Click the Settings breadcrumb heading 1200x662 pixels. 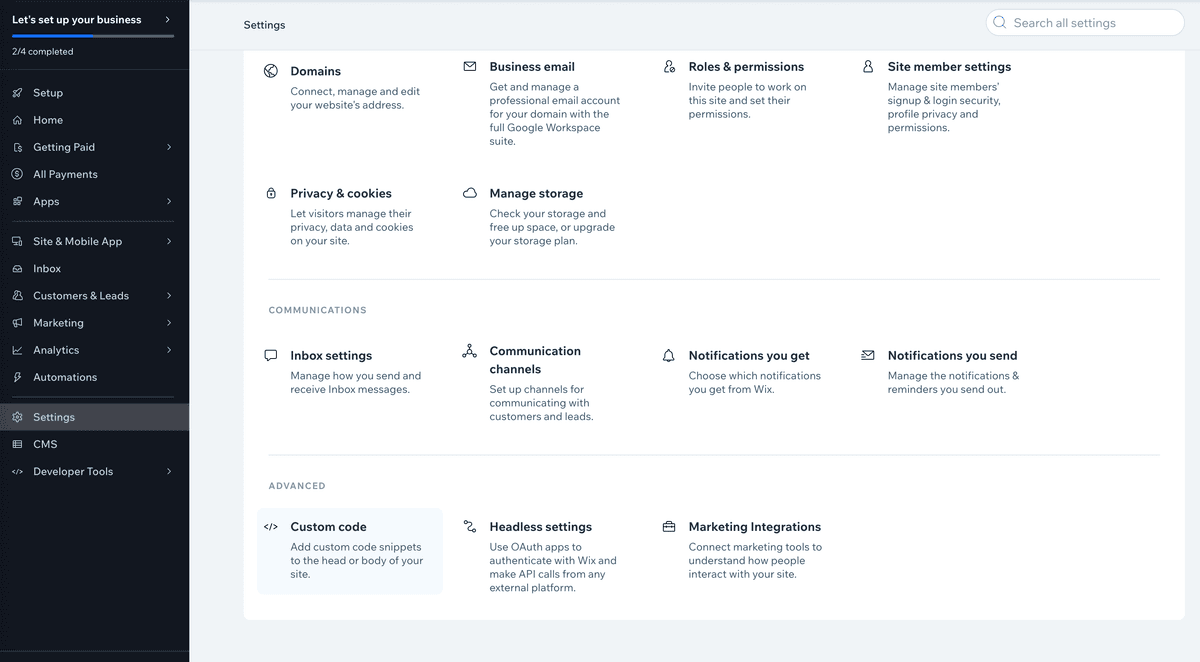pyautogui.click(x=264, y=25)
